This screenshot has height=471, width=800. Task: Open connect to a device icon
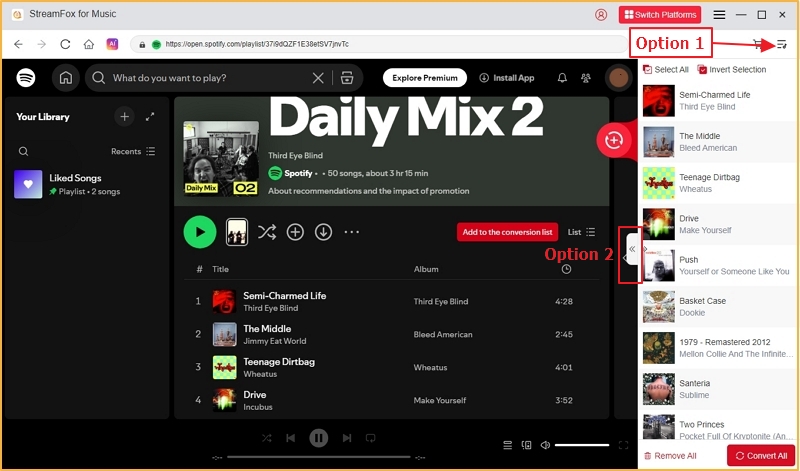pos(527,445)
